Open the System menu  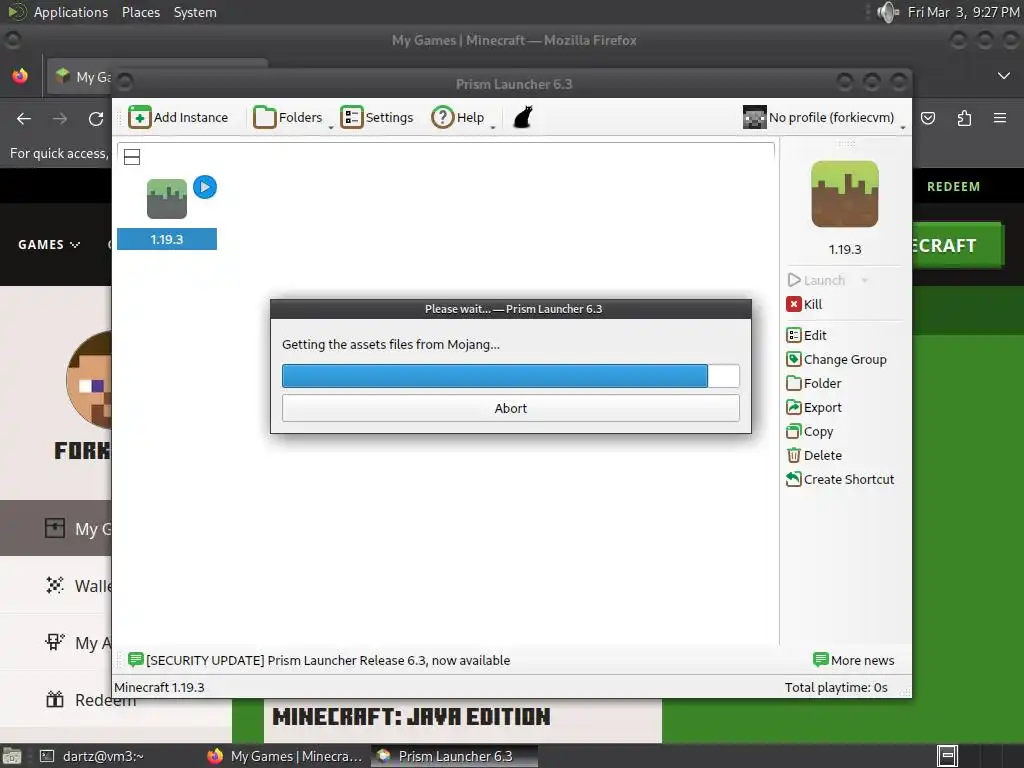(195, 12)
